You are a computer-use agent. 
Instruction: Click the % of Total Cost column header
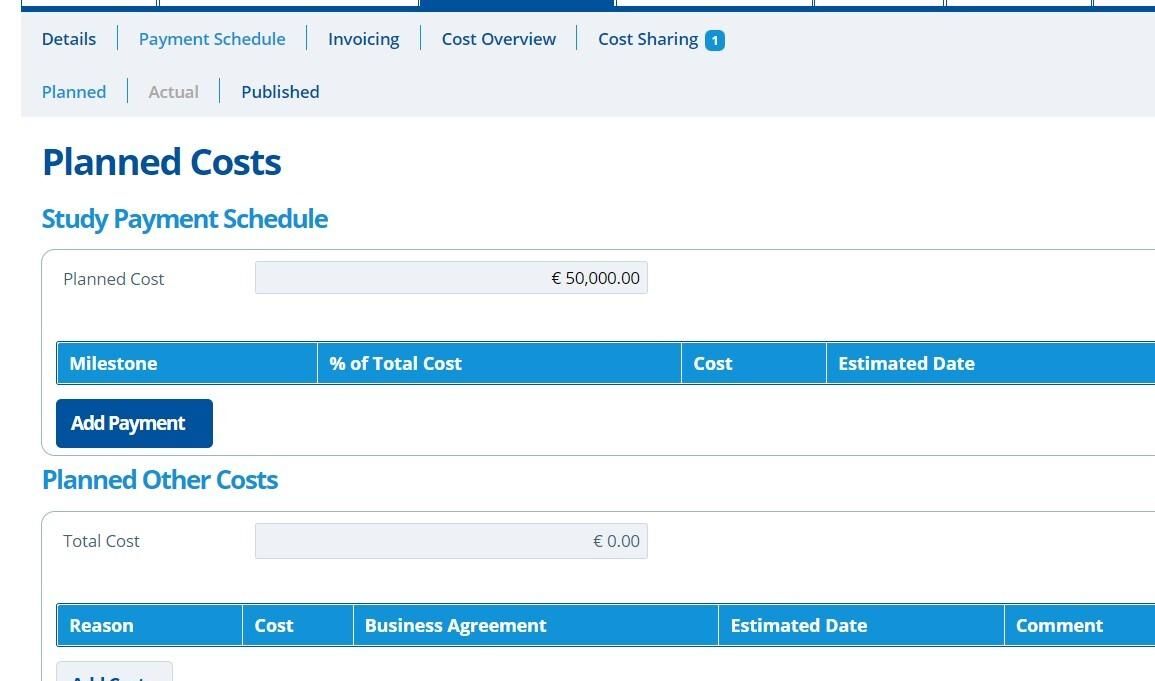(395, 363)
